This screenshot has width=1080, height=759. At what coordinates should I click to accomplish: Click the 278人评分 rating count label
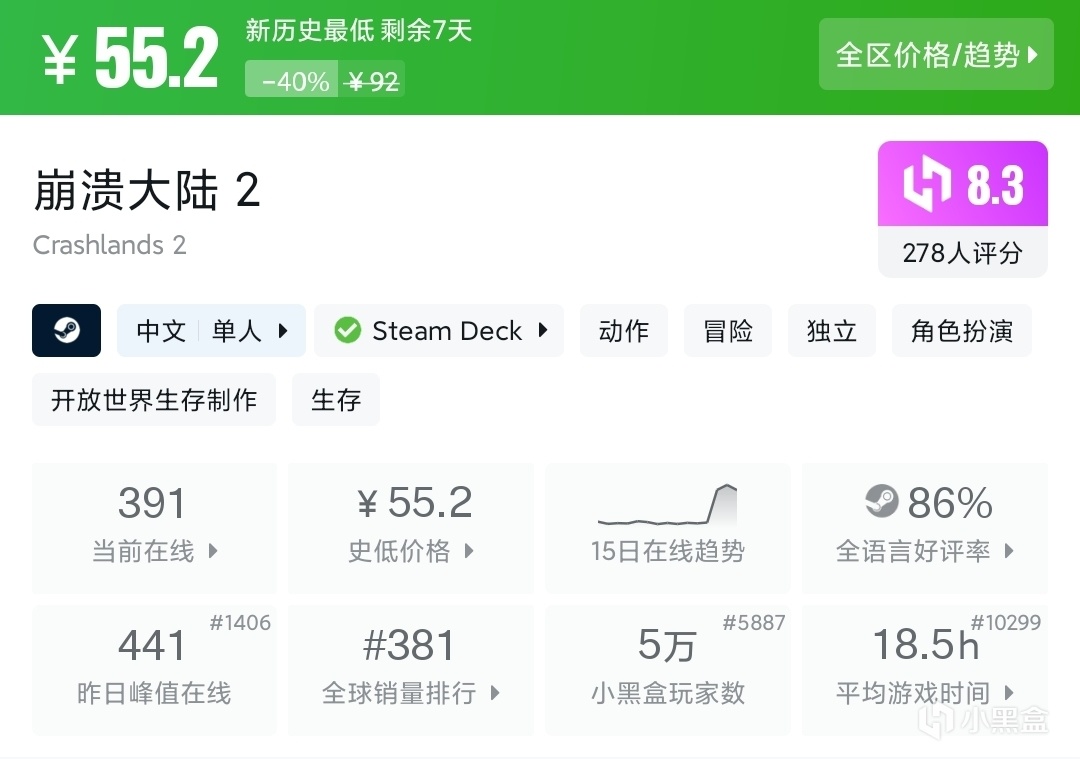pos(962,253)
